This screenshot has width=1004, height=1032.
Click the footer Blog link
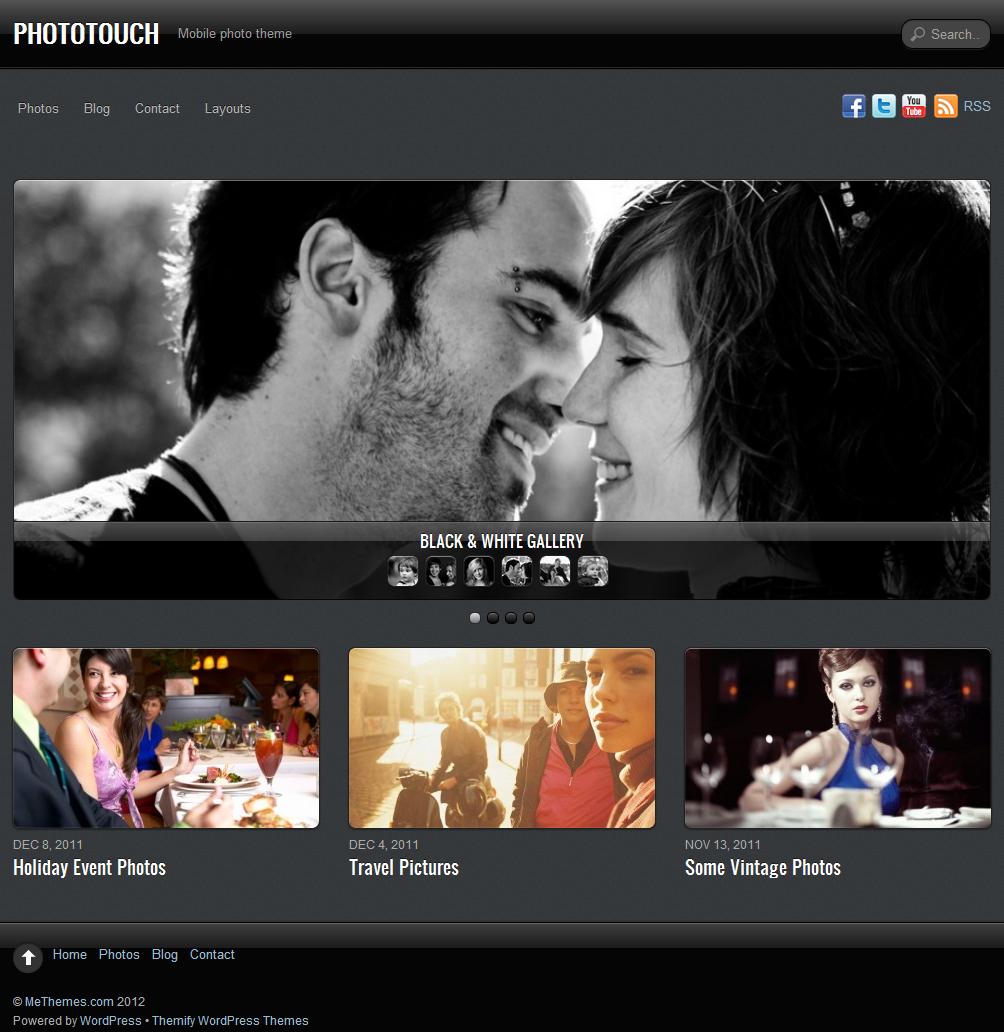(x=165, y=954)
